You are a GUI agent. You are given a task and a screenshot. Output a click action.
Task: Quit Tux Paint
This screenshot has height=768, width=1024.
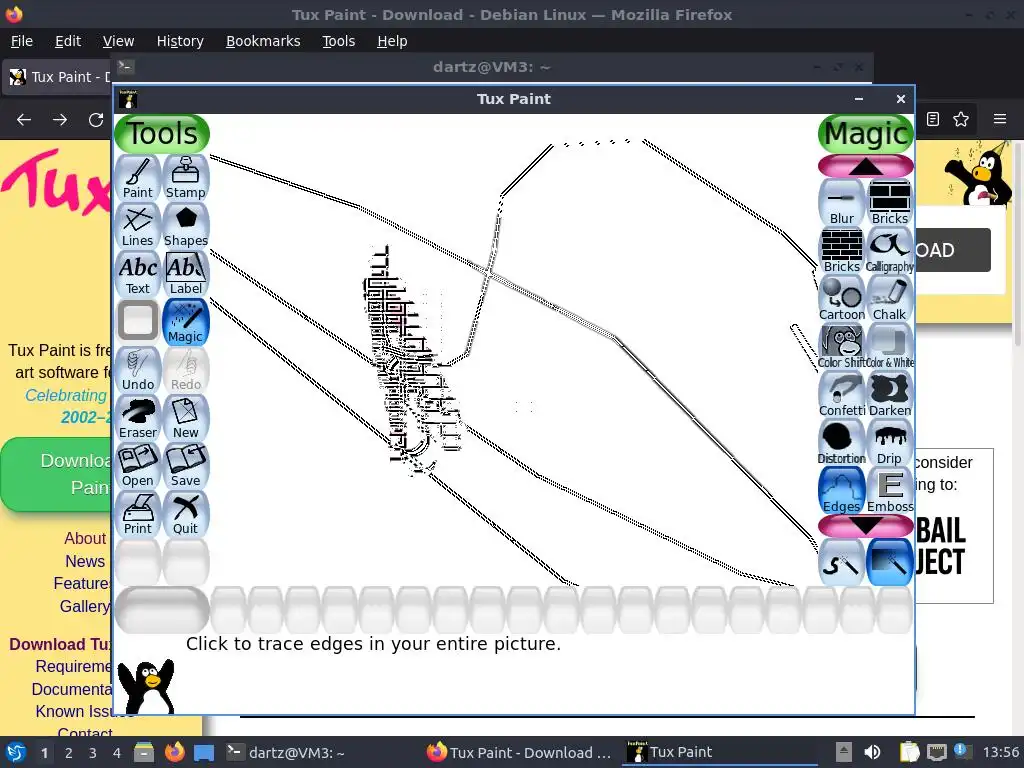(x=185, y=514)
